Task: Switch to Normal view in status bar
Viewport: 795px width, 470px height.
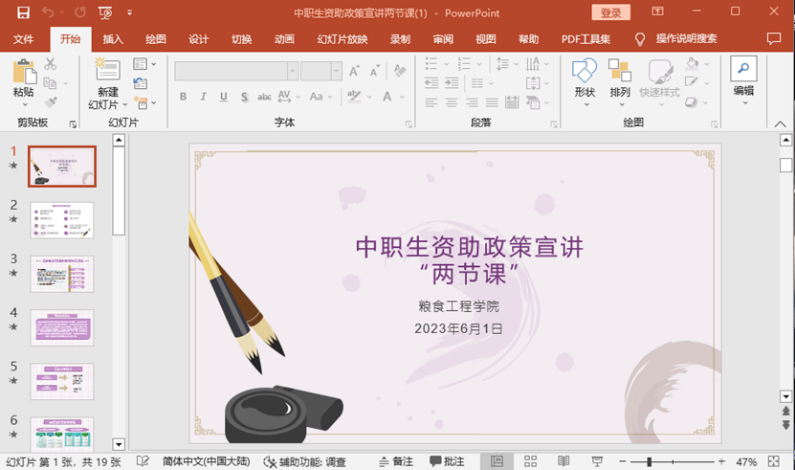Action: [496, 462]
